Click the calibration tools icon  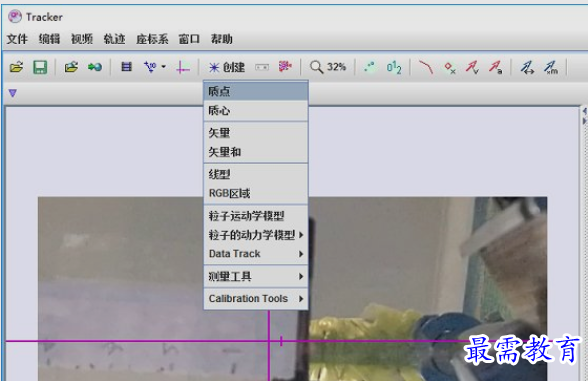point(150,67)
